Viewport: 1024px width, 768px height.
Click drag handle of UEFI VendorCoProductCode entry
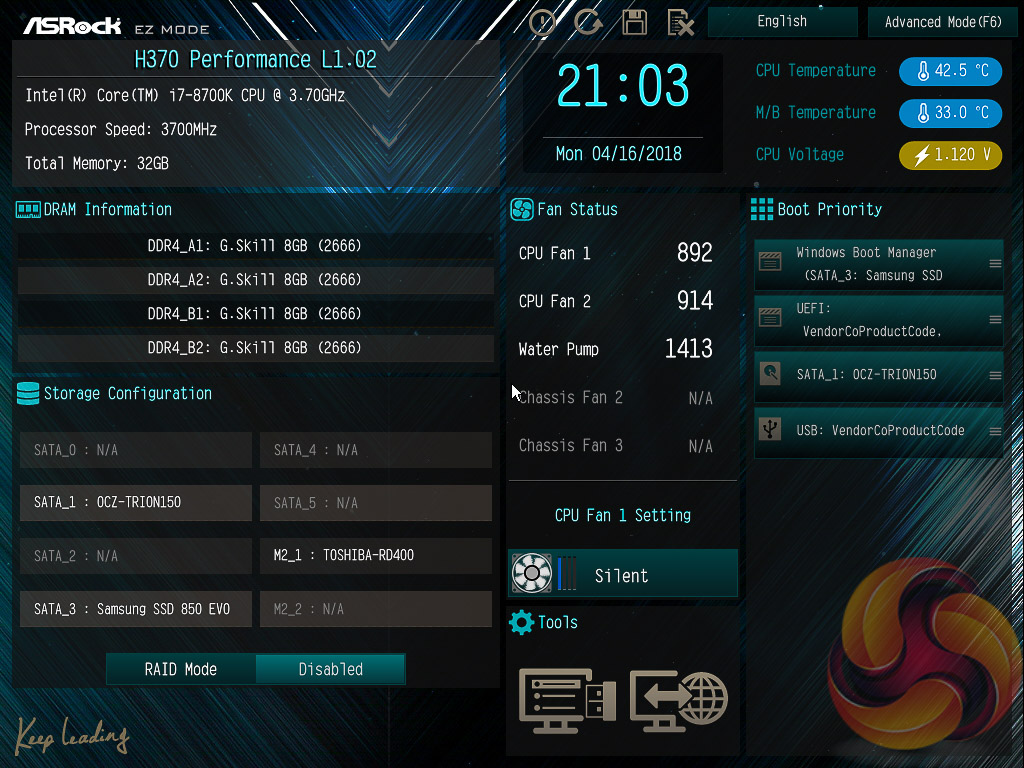coord(995,320)
